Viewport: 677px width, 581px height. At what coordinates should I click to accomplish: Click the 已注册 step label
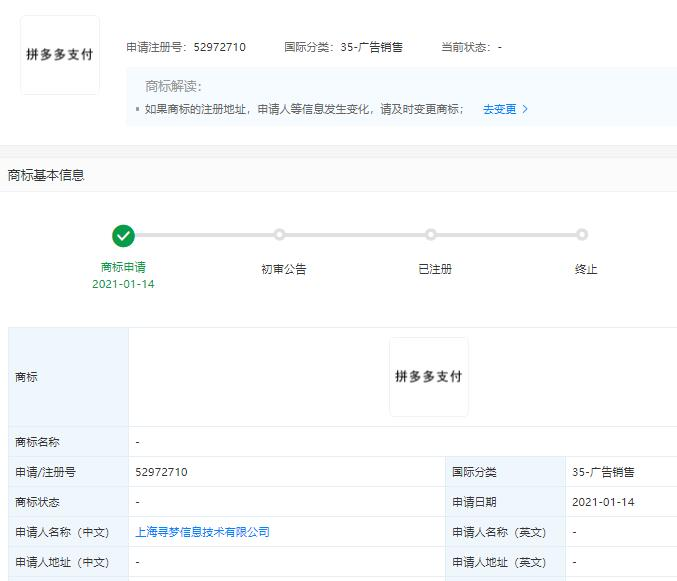tap(435, 269)
